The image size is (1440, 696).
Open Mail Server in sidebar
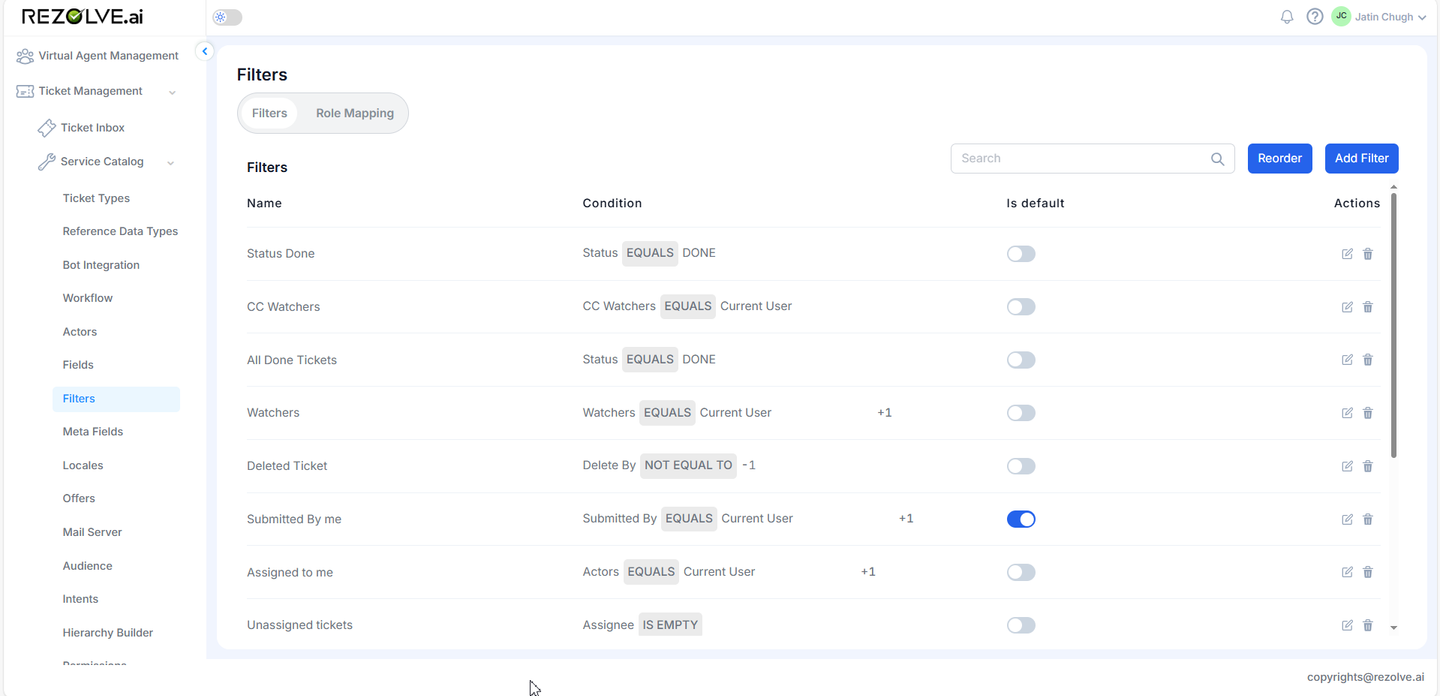coord(92,532)
